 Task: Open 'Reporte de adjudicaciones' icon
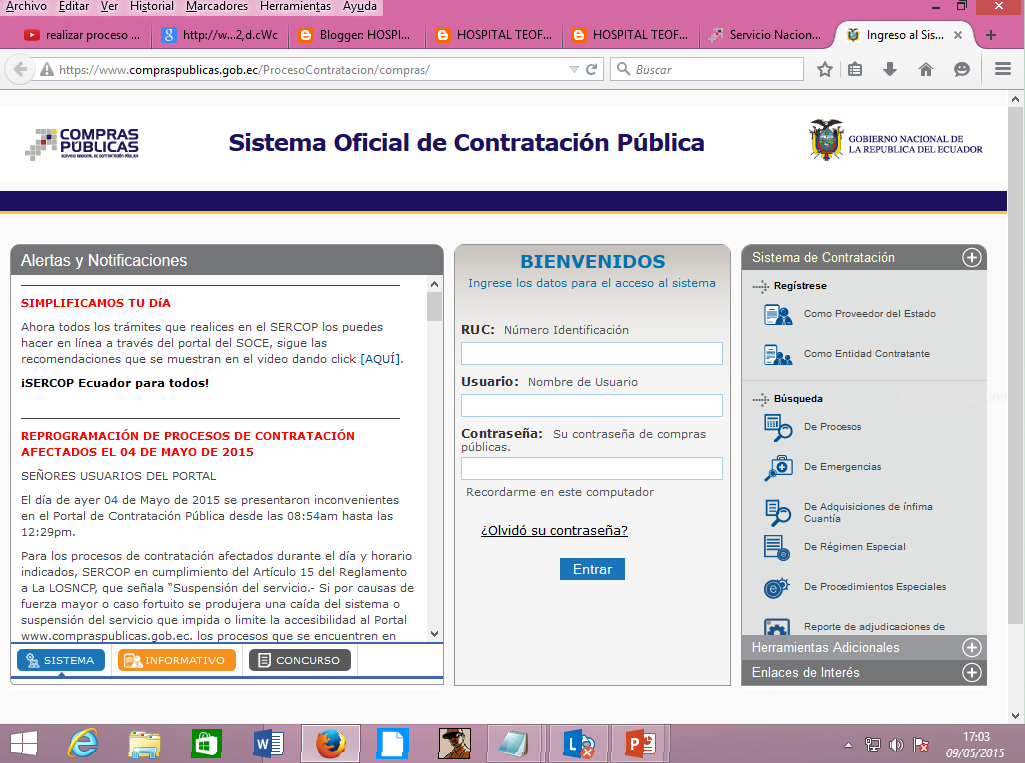(x=775, y=627)
